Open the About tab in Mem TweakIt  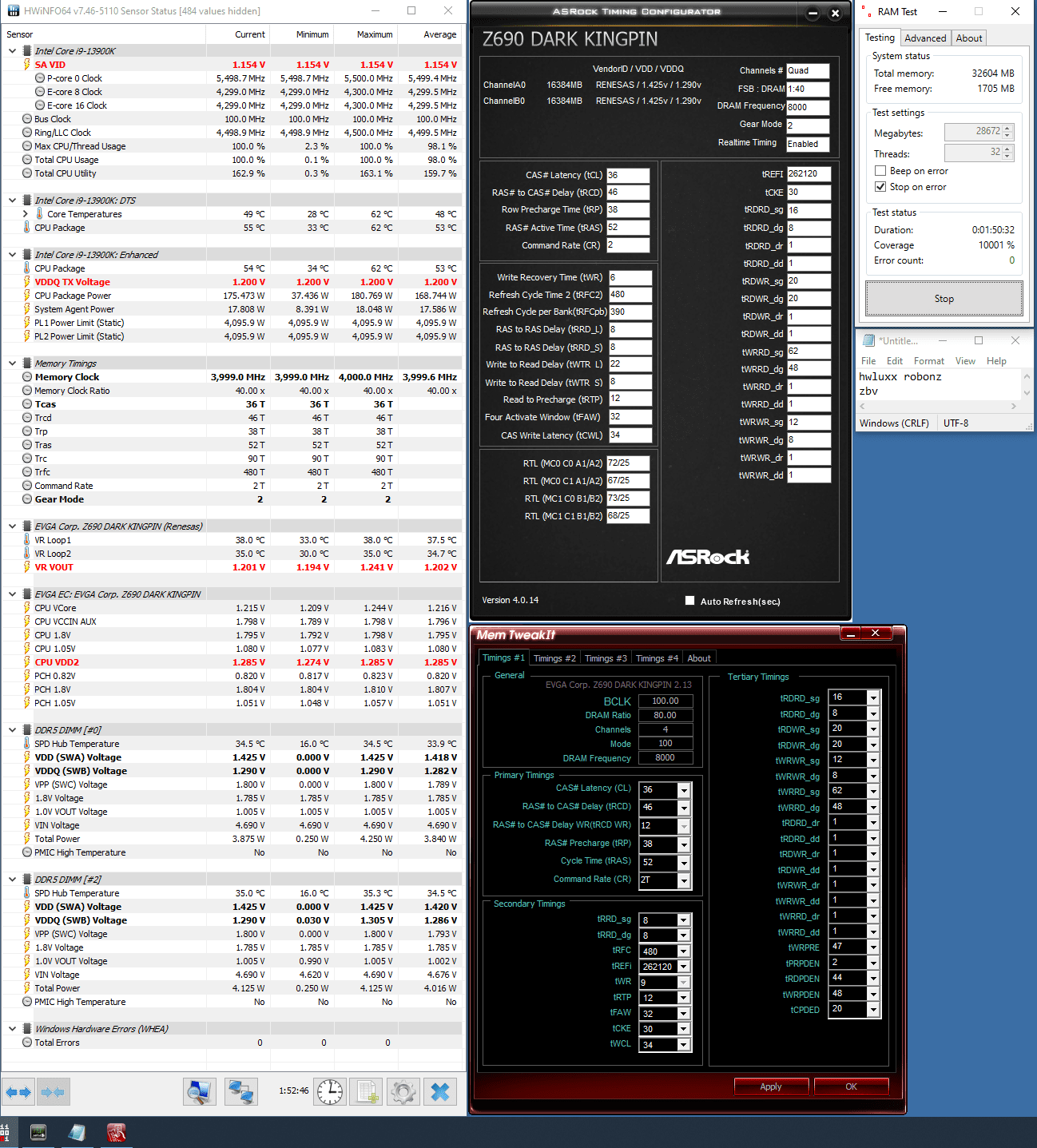pos(699,658)
